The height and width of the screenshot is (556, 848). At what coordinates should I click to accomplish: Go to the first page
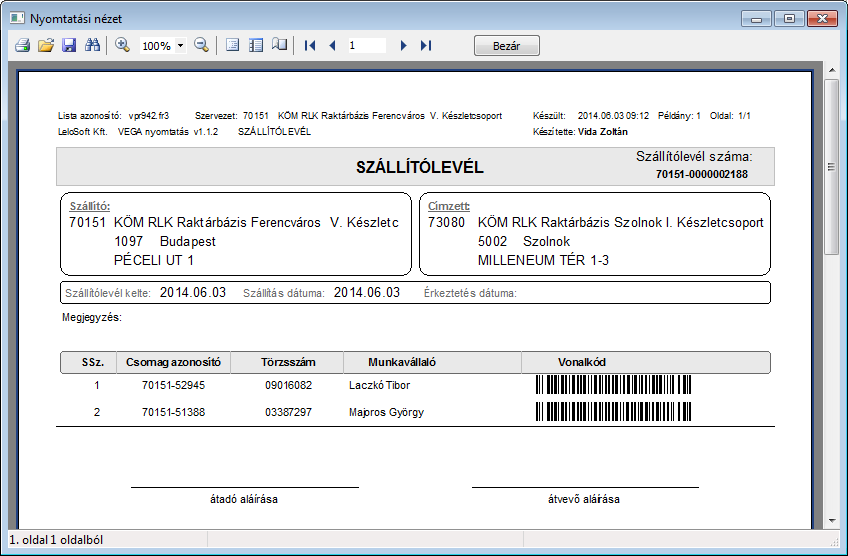pos(310,46)
